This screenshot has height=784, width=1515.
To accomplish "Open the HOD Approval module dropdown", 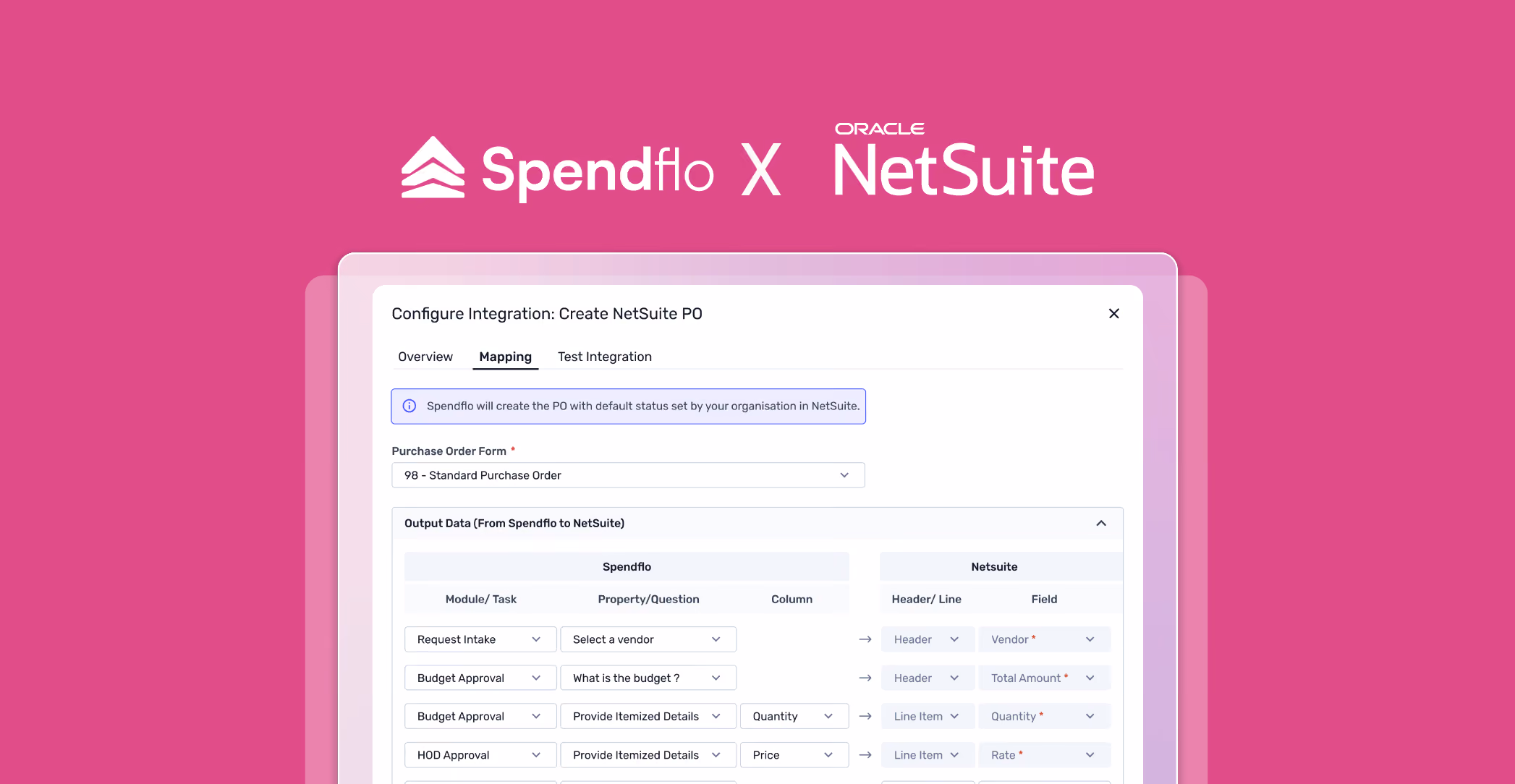I will (480, 755).
